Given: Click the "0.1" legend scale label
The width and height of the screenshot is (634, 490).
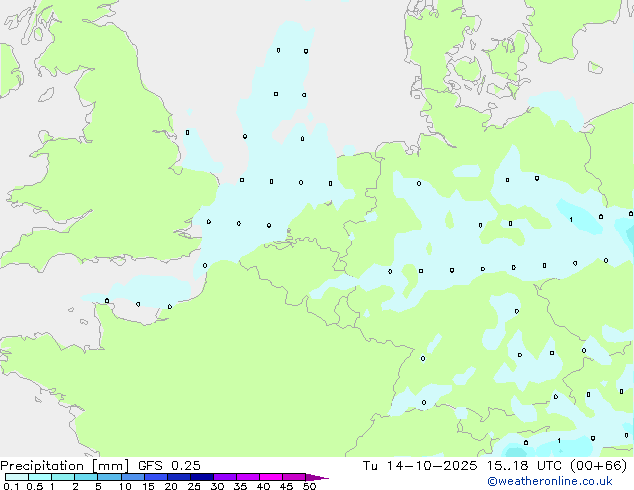Looking at the screenshot, I should (11, 486).
